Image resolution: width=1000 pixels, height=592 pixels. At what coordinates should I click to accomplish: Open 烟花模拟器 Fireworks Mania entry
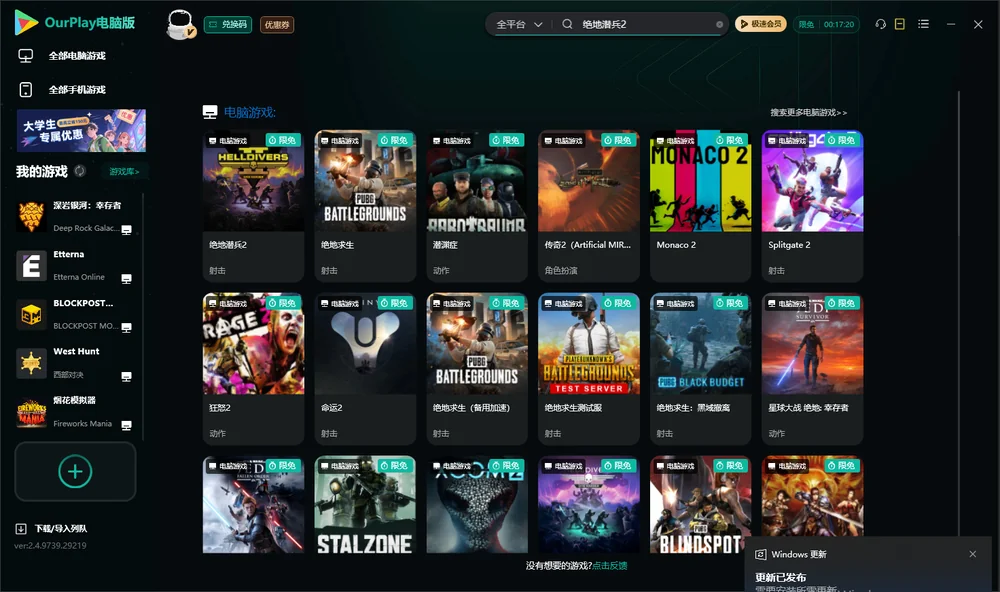coord(75,411)
